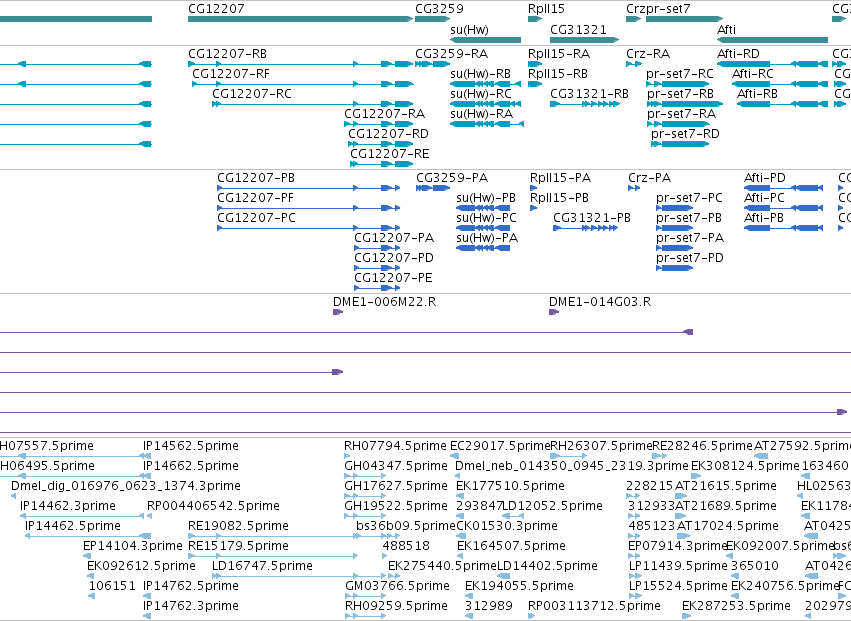Screen dimensions: 851x621
Task: Click protein CG12207-PD label
Action: [x=394, y=258]
